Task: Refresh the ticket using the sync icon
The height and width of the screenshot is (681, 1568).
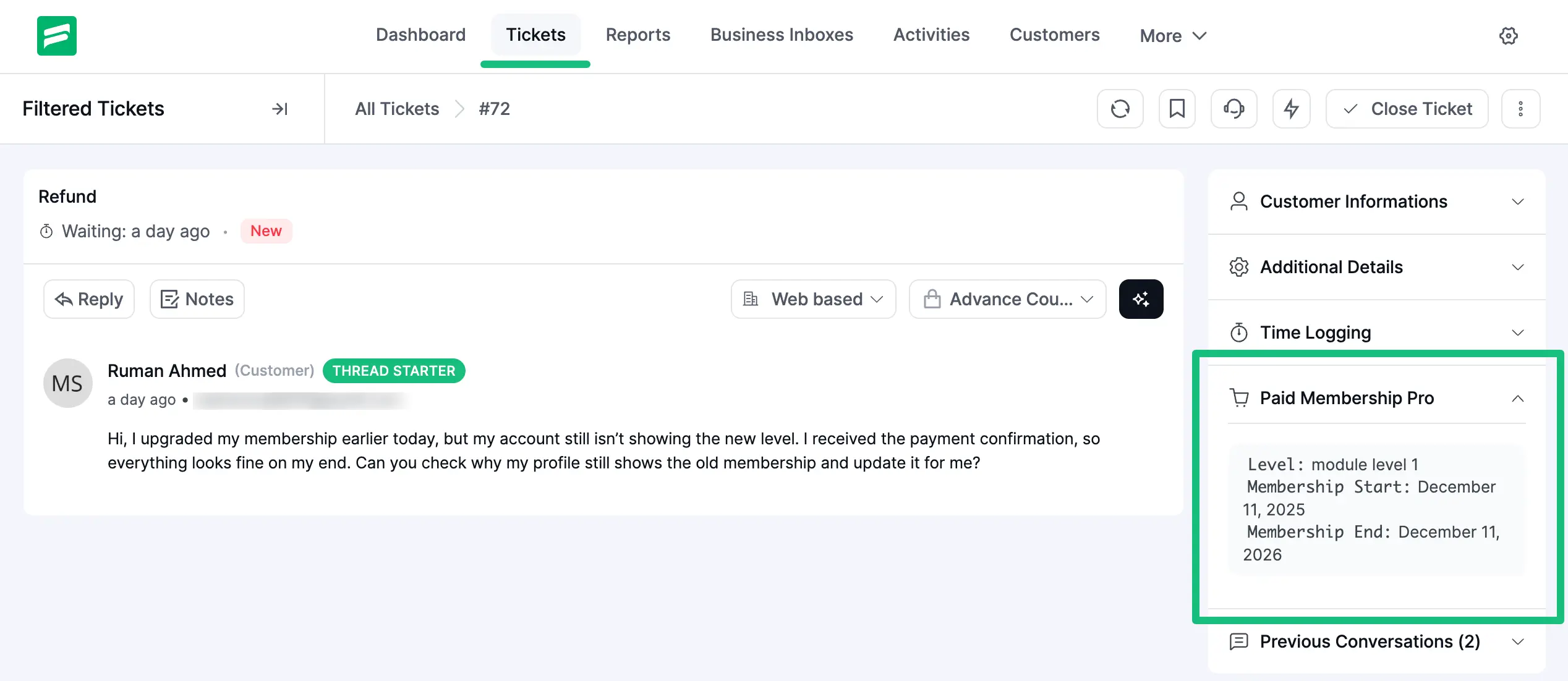Action: 1120,108
